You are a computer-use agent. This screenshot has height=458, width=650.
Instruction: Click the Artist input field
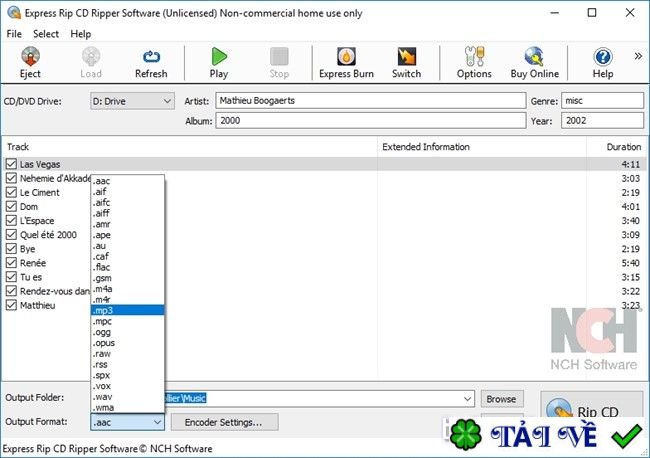371,101
